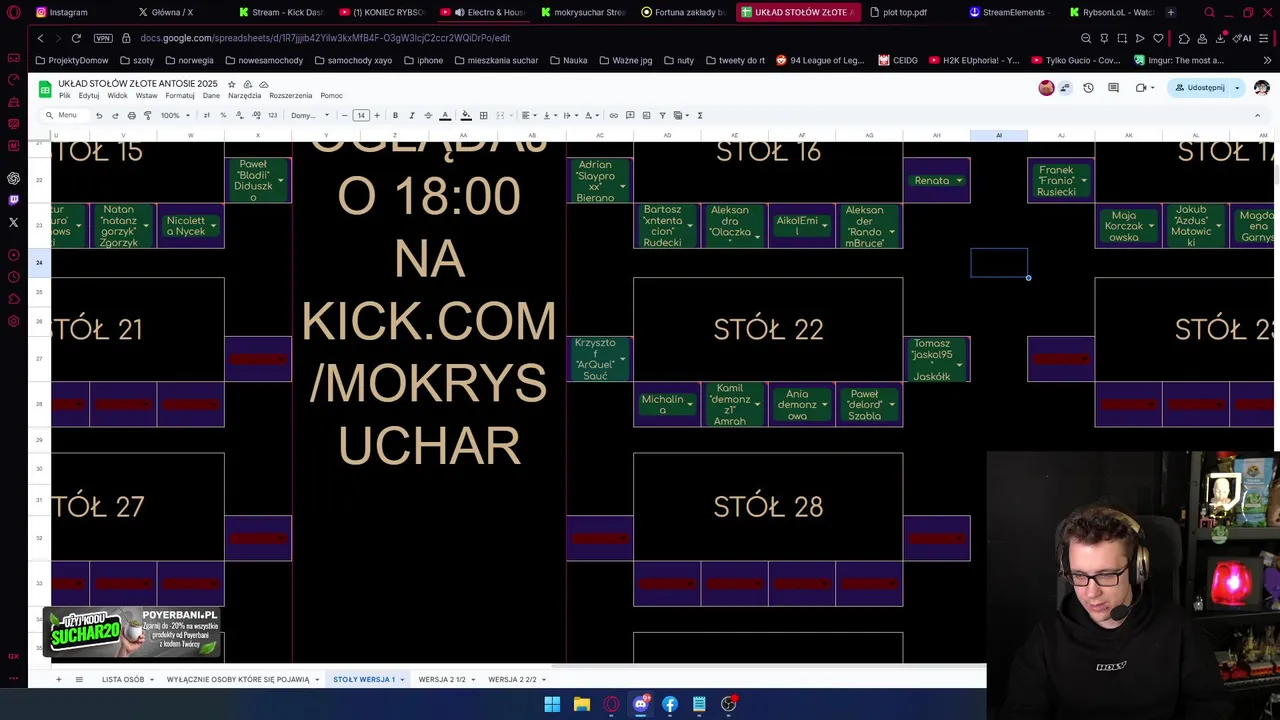Add a comment via the toolbar comment icon

[x=630, y=115]
